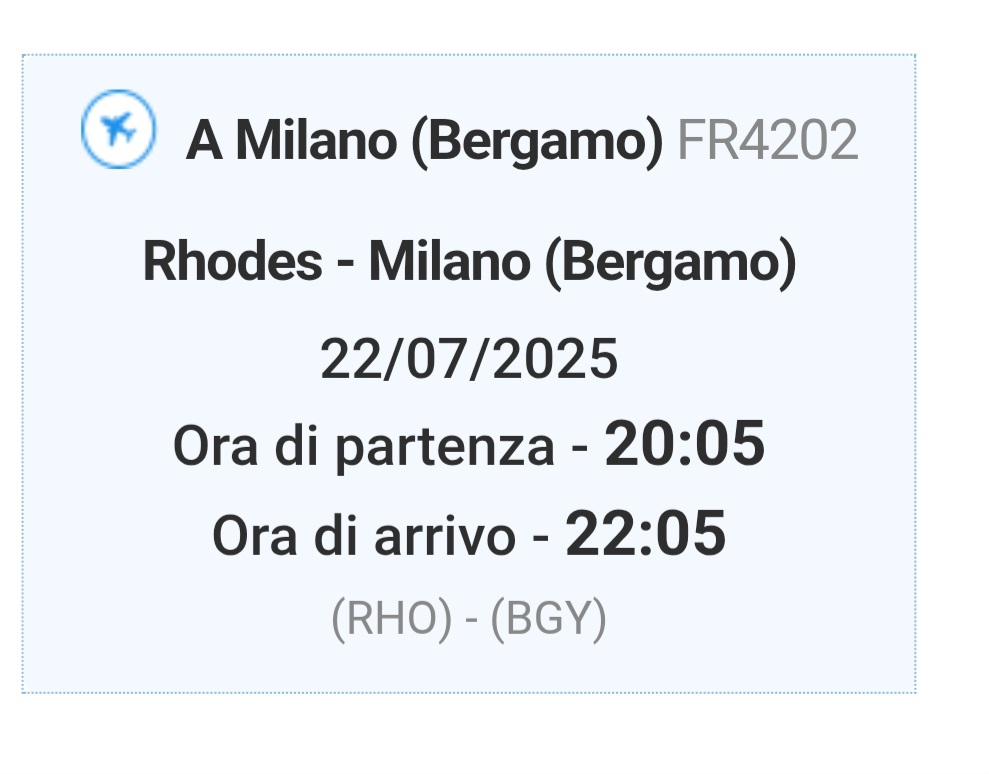Select the 20:05 departure time

684,443
